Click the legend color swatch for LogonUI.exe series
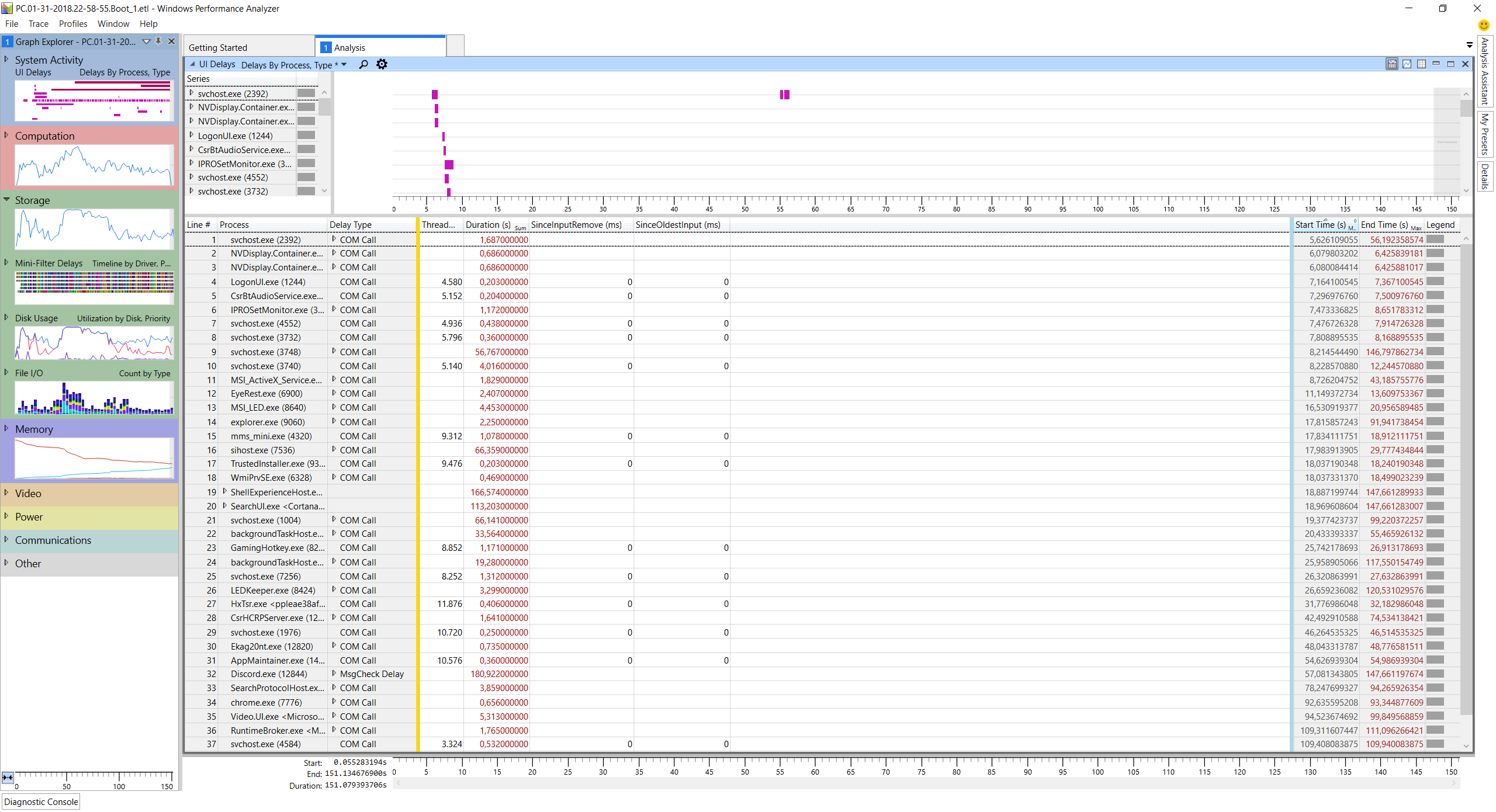 306,136
